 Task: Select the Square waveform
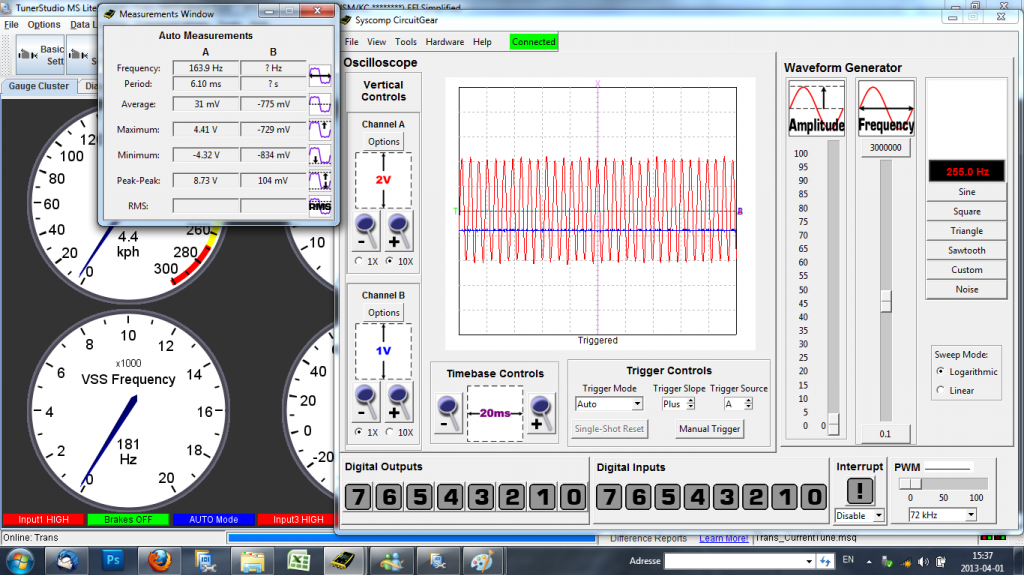pos(967,212)
